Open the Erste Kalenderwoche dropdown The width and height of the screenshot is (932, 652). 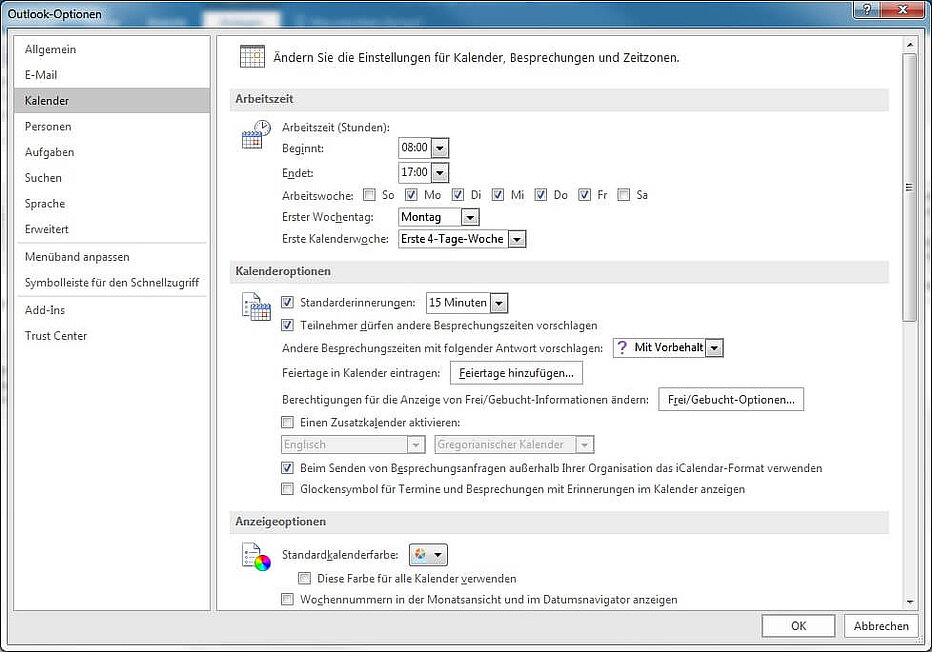coord(517,239)
